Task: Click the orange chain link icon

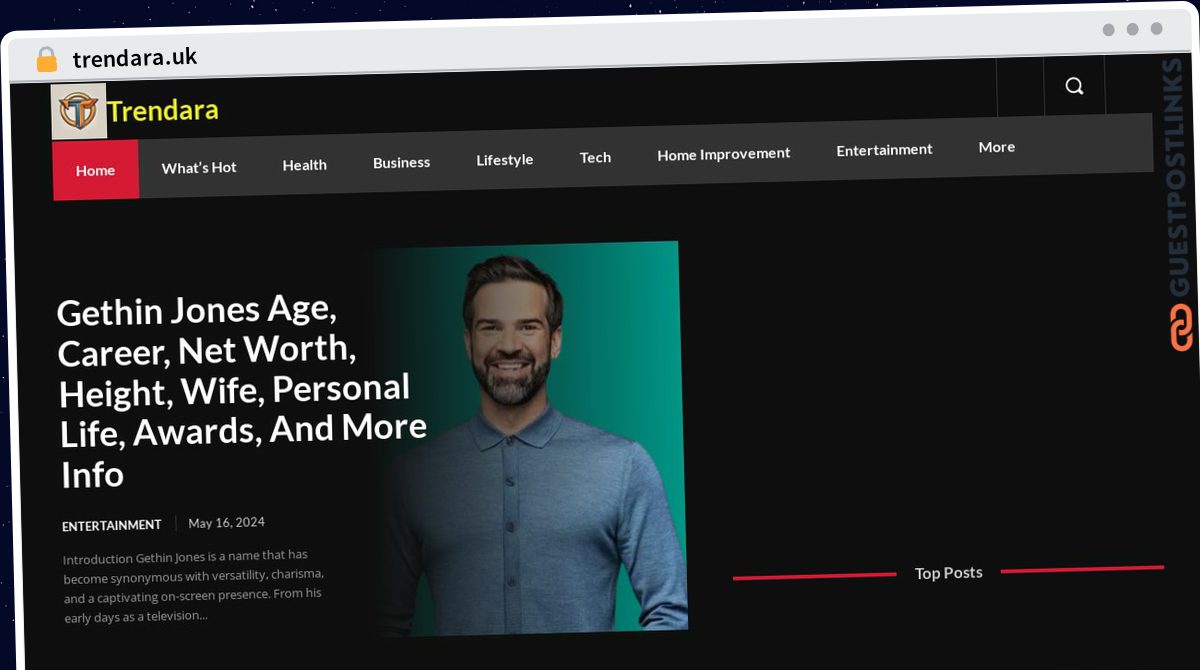Action: 1181,328
